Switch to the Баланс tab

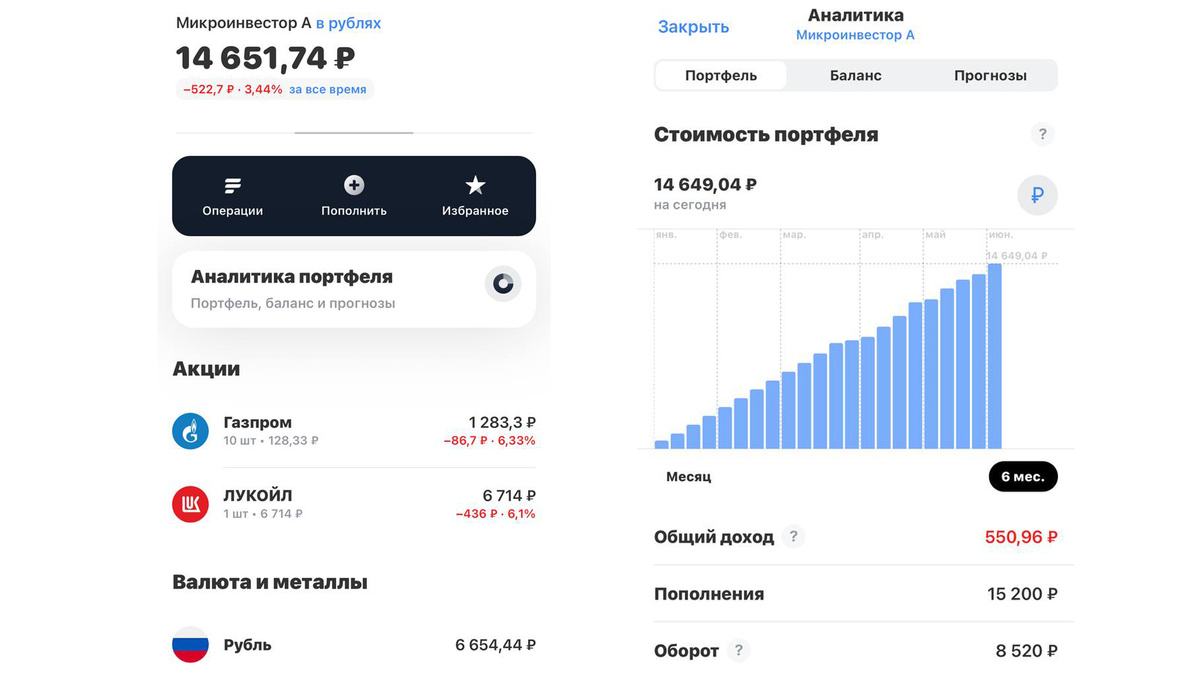(855, 75)
